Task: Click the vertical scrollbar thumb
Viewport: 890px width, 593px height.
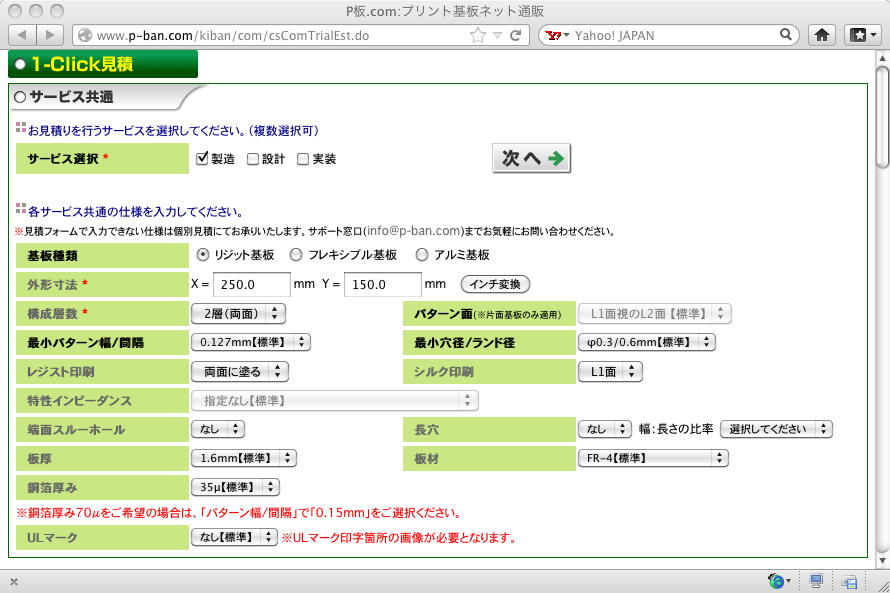Action: (x=882, y=116)
